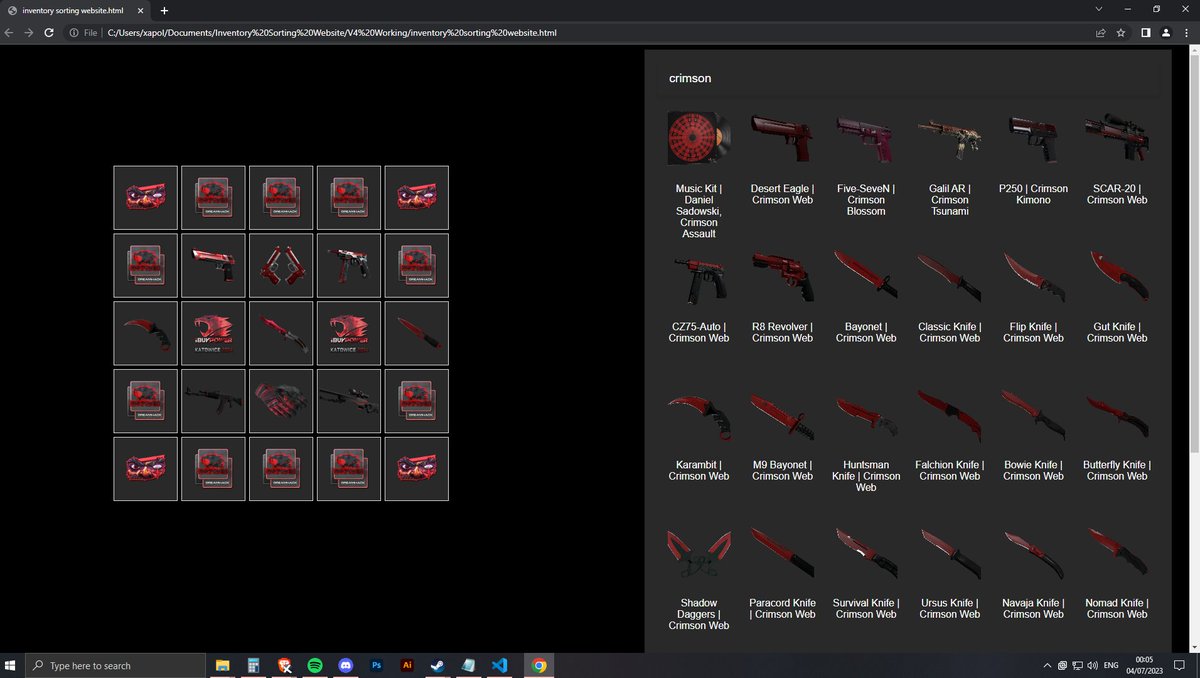1200x678 pixels.
Task: Select Flip Knife | Crimson Web result
Action: (1033, 296)
